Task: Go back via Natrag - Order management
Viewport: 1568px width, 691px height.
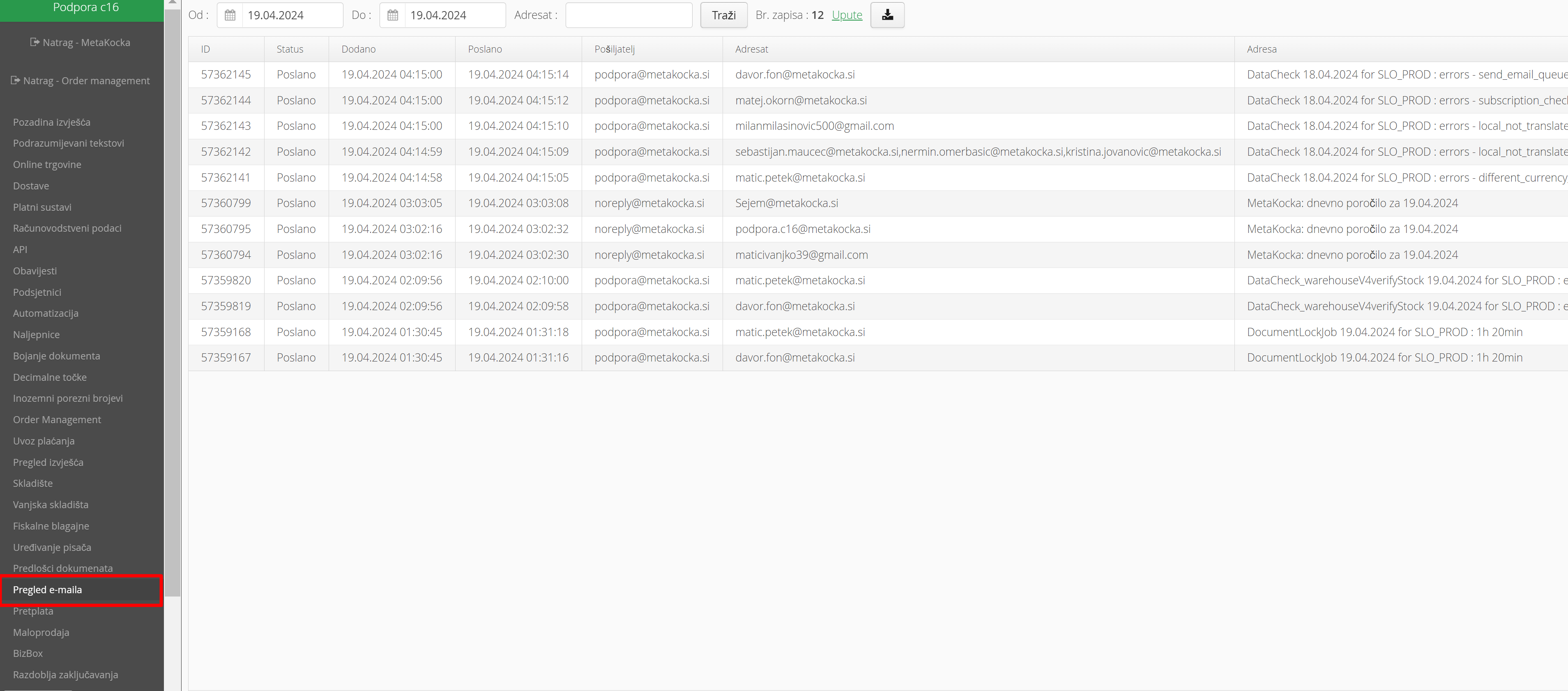Action: point(81,81)
